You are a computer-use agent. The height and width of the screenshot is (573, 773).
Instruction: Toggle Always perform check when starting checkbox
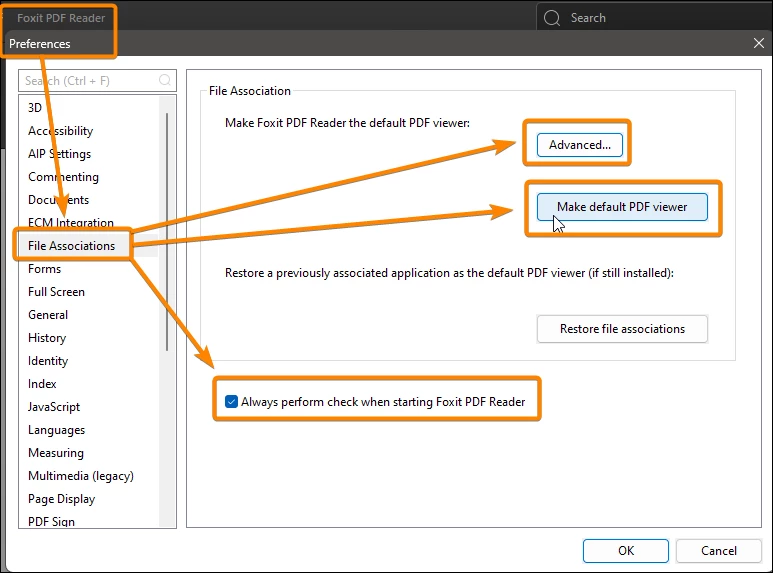[231, 401]
